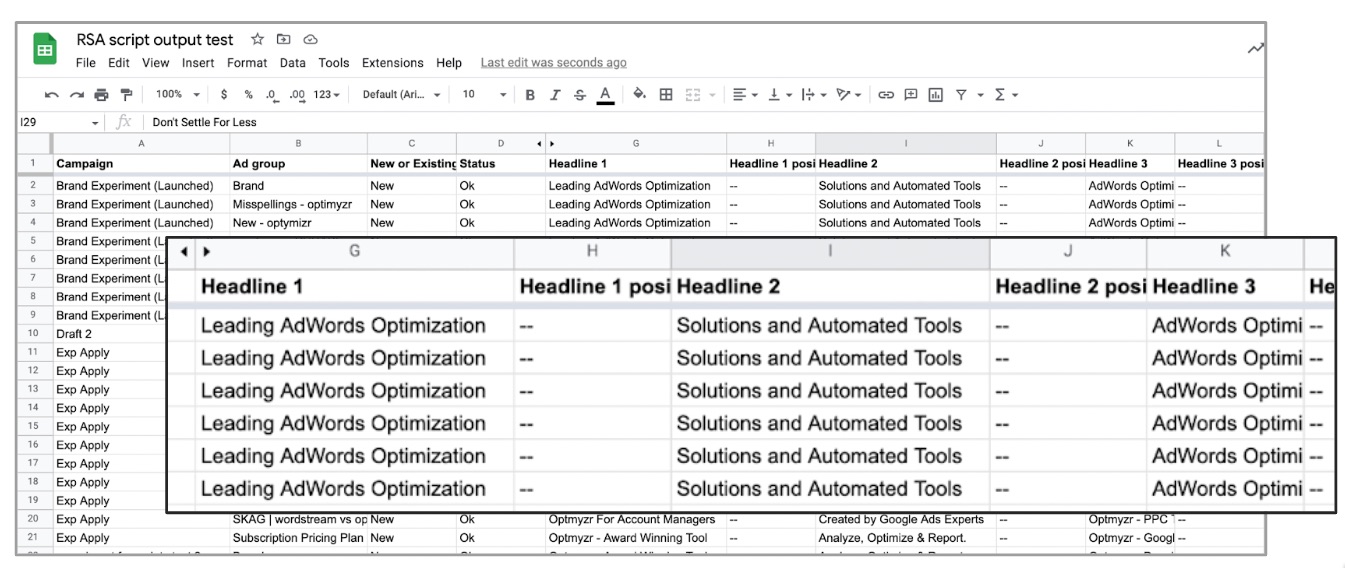Print the spreadsheet using the printer icon
The width and height of the screenshot is (1346, 568).
[x=101, y=95]
